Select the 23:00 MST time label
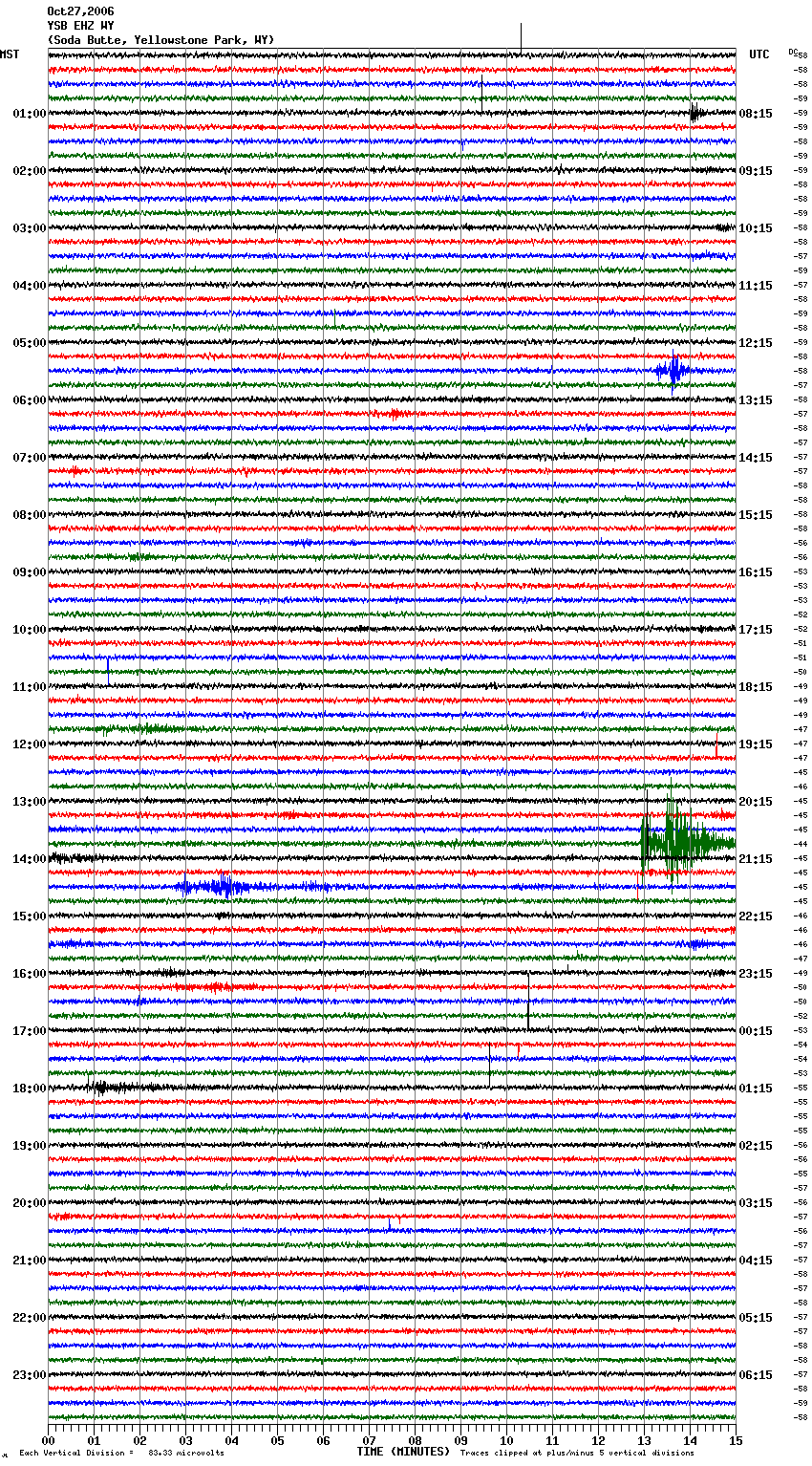The width and height of the screenshot is (812, 1466). tap(29, 1375)
